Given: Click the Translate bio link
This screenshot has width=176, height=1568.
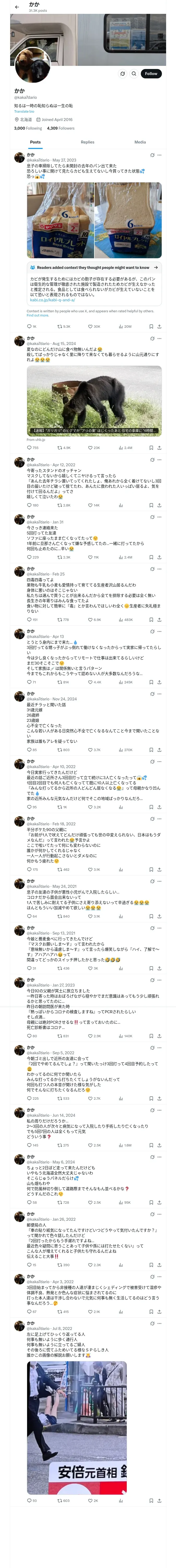Looking at the screenshot, I should coord(24,111).
